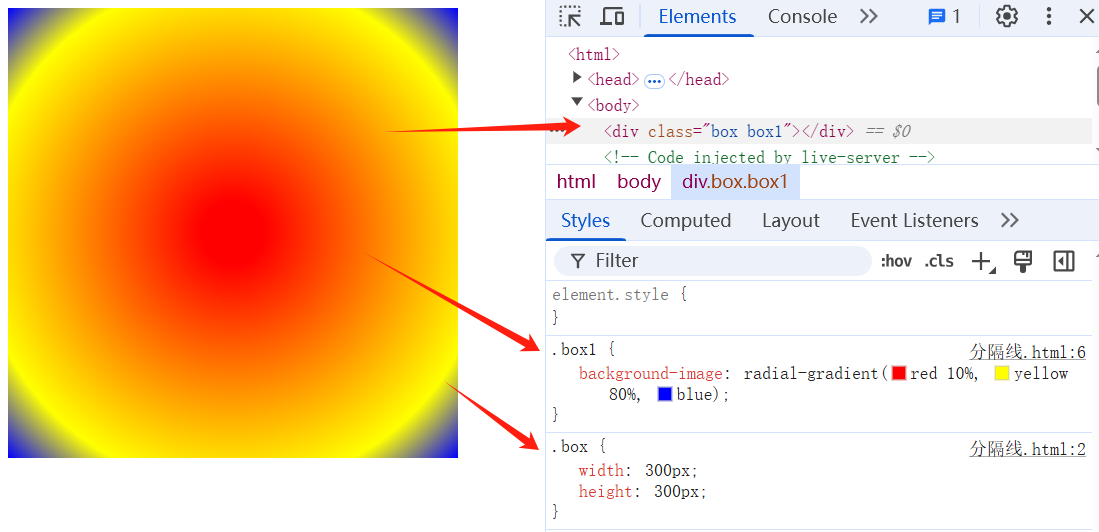Viewport: 1099px width, 532px height.
Task: Collapse the body element node
Action: pyautogui.click(x=577, y=102)
